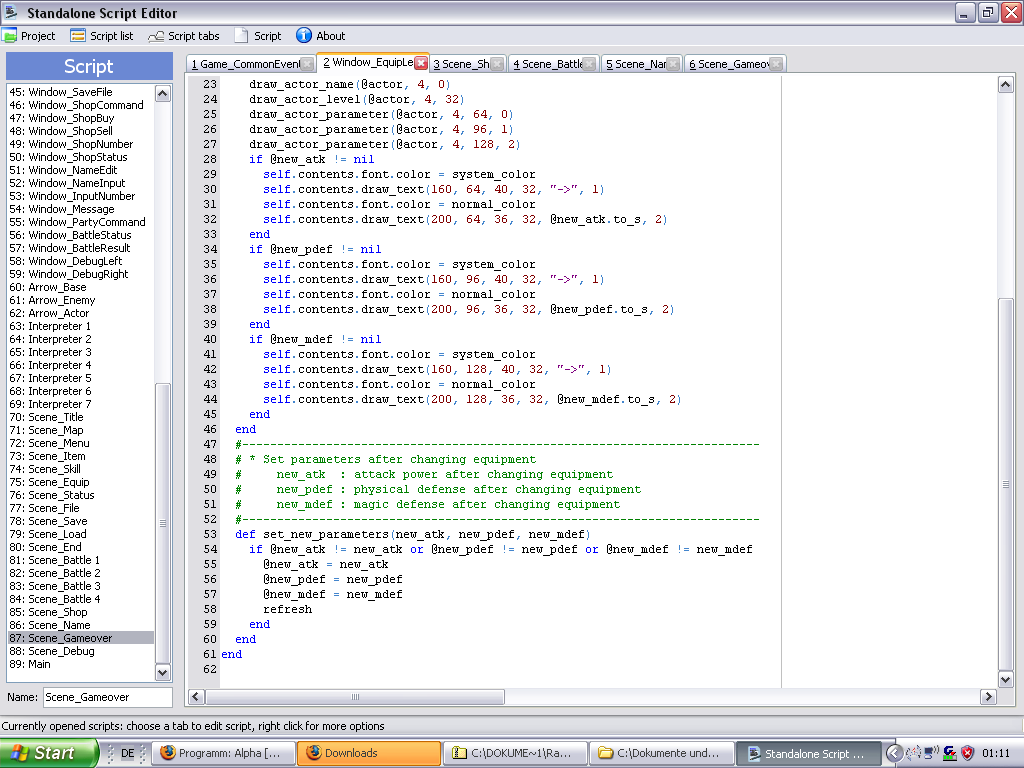Close the Game_CommonEvent tab
Screen dimensions: 1024x768
[308, 64]
